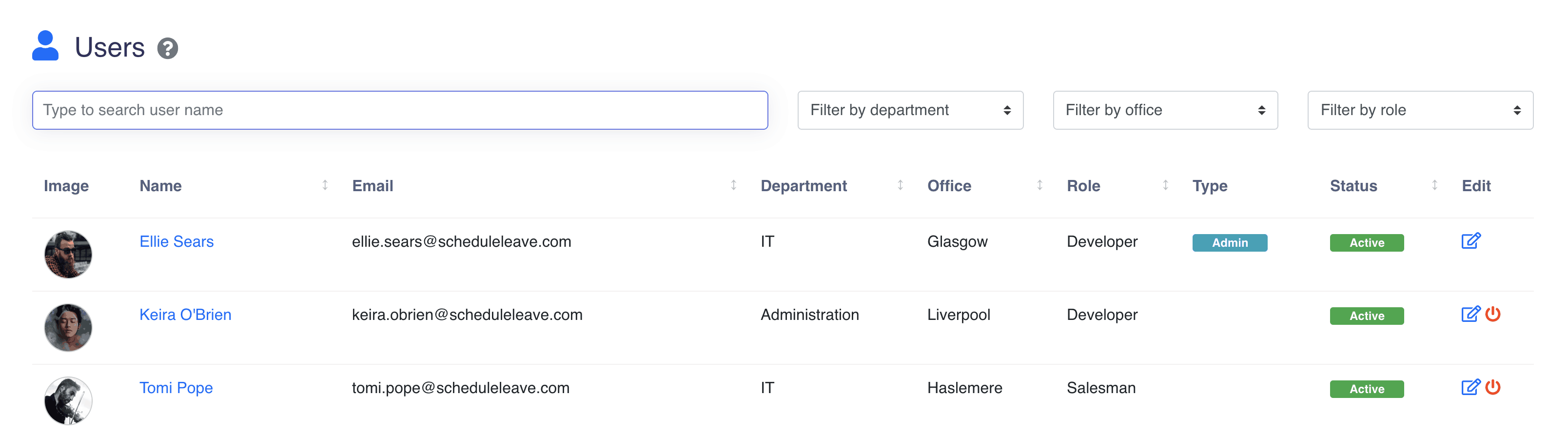Viewport: 1568px width, 436px height.
Task: Open the edit icon for Tomi Pope
Action: [x=1470, y=387]
